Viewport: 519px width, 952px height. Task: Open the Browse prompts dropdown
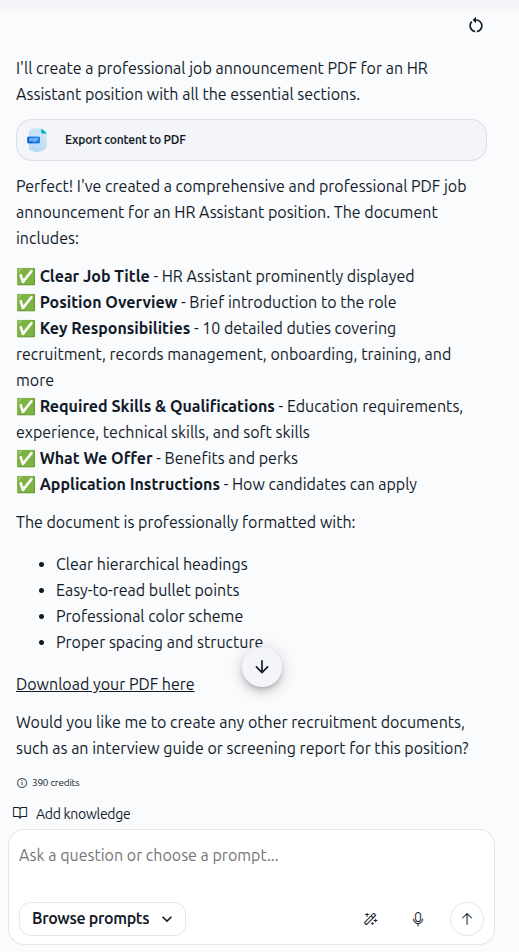103,919
